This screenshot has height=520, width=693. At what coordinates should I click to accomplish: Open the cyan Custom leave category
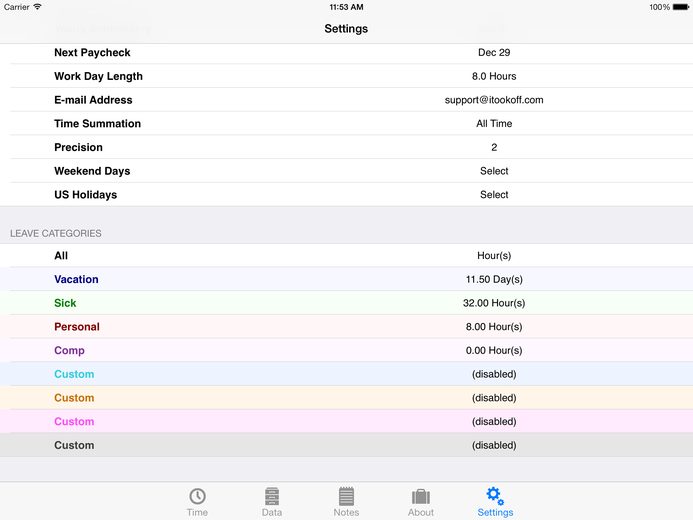click(346, 374)
